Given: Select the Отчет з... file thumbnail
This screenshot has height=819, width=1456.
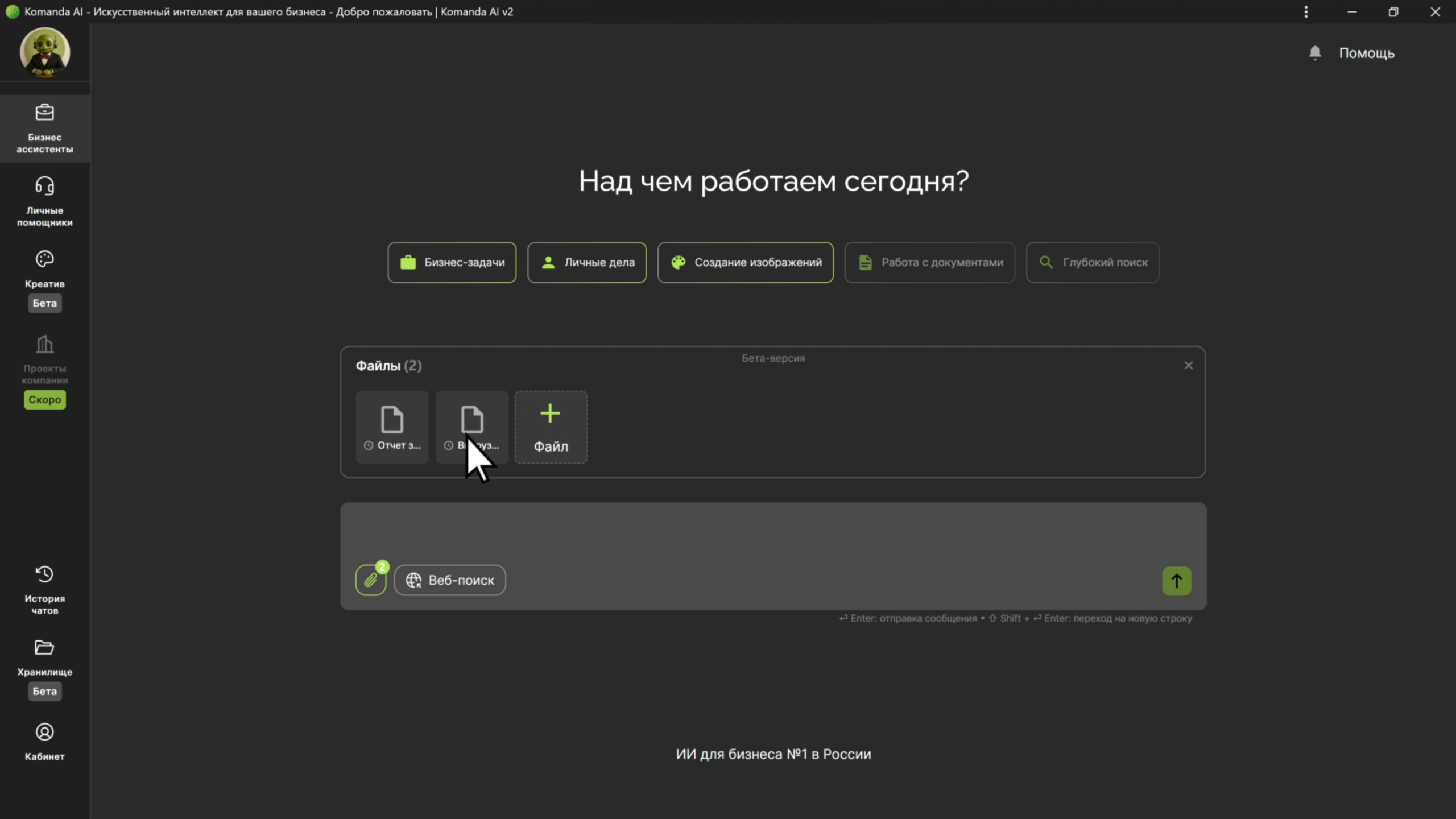Looking at the screenshot, I should pos(392,427).
